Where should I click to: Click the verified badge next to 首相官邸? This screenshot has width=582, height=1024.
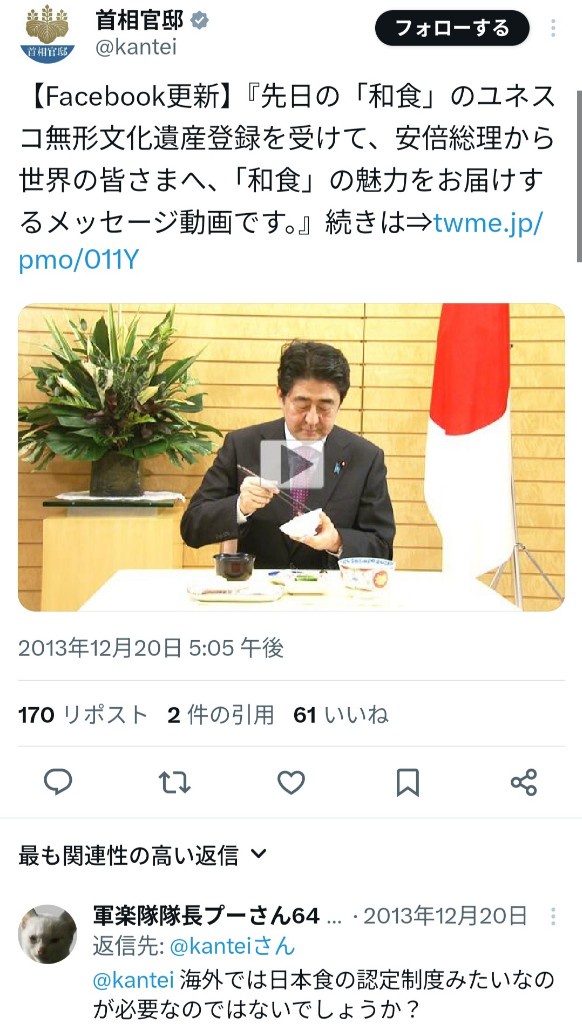tap(200, 21)
